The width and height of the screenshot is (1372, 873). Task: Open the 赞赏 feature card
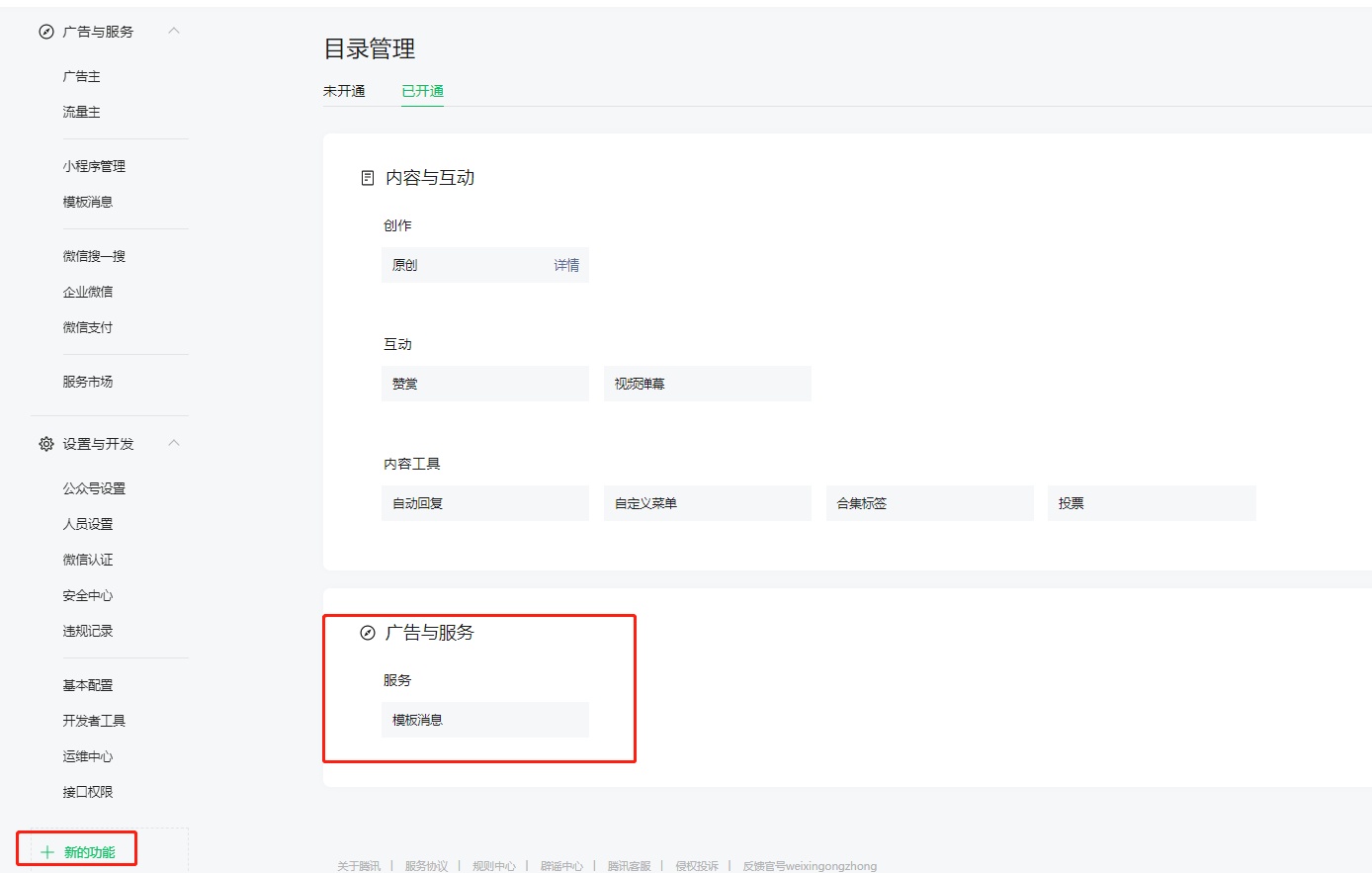(x=485, y=384)
